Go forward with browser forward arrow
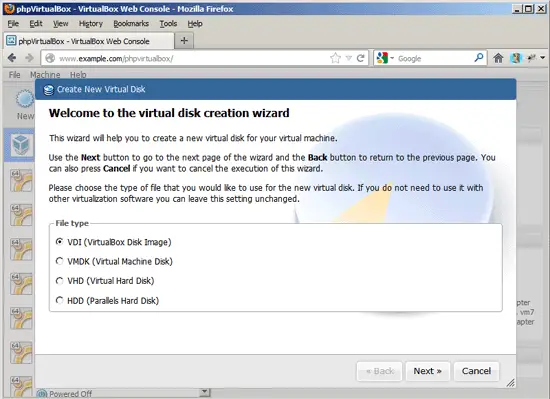 [x=29, y=58]
